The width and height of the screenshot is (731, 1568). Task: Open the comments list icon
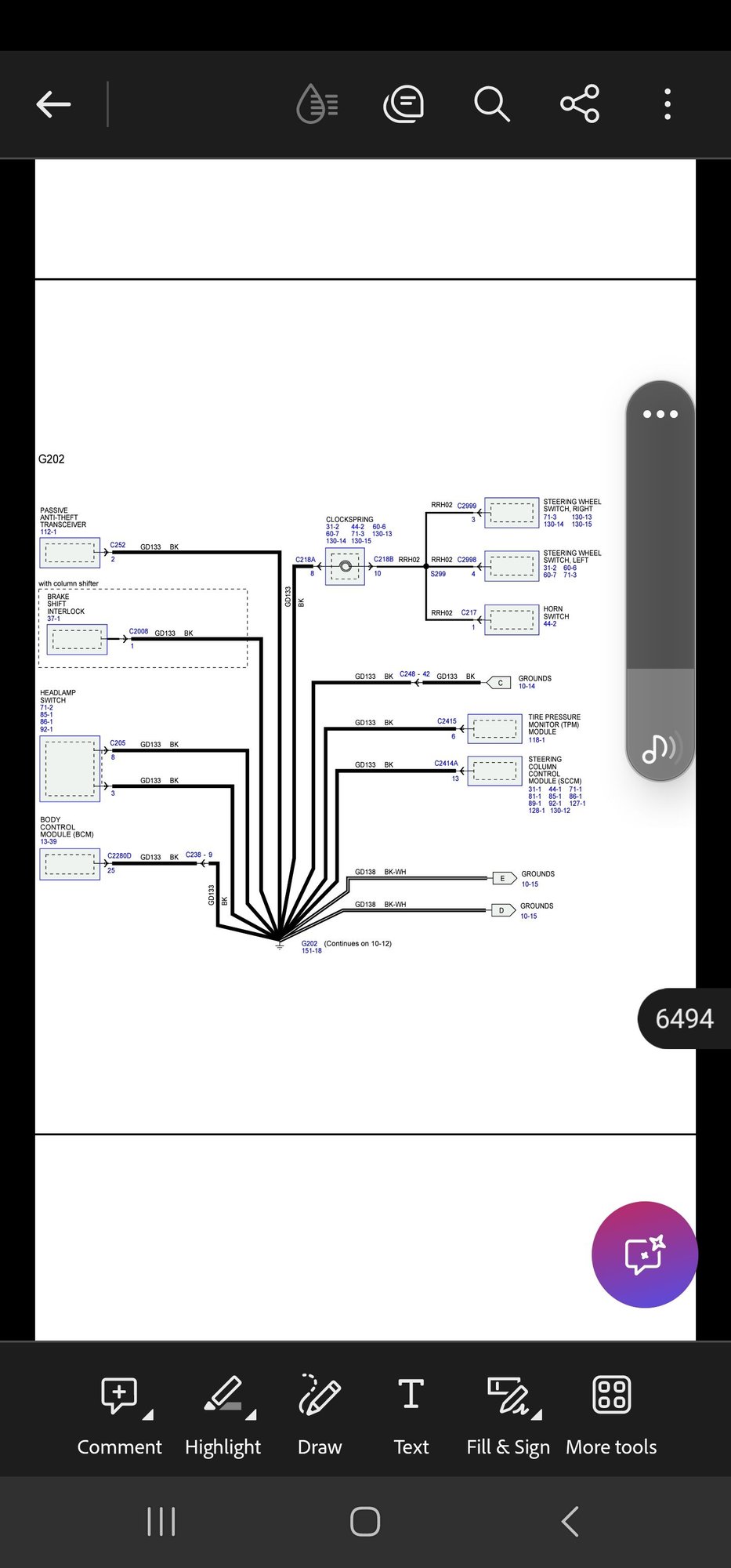(x=403, y=104)
